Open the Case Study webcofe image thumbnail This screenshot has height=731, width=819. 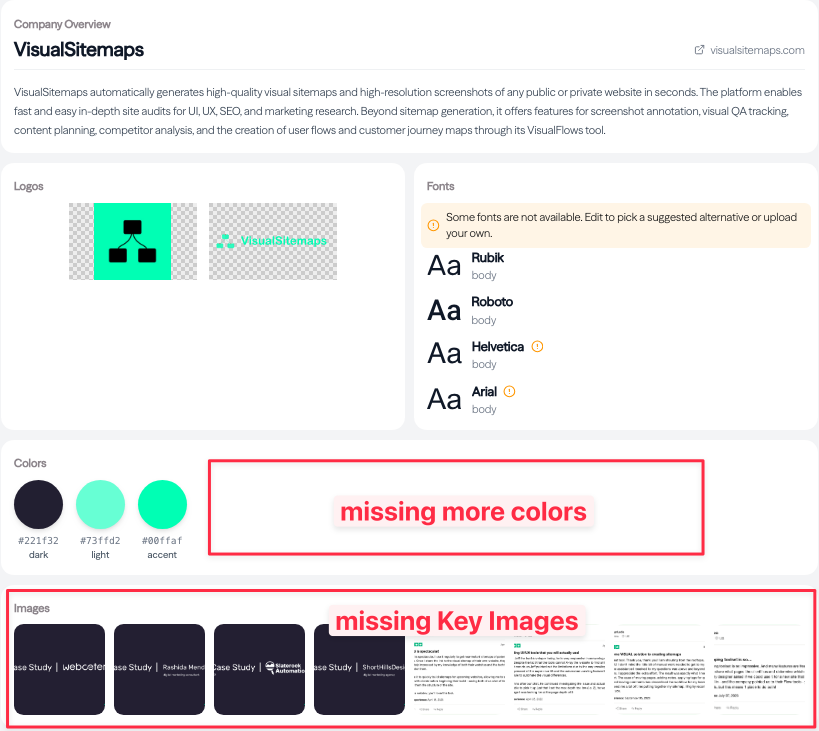pyautogui.click(x=59, y=670)
